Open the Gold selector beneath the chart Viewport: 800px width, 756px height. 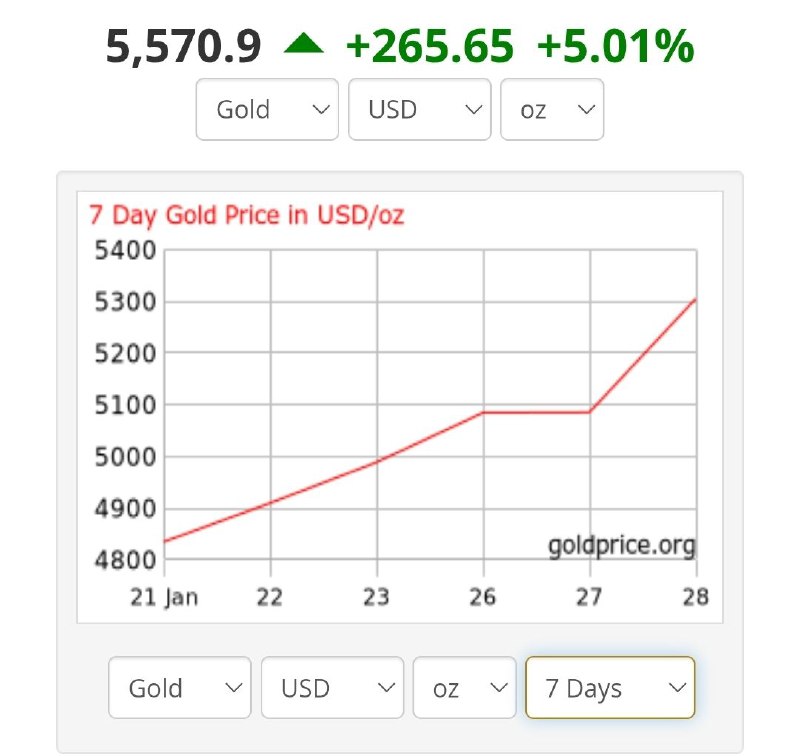tap(180, 687)
